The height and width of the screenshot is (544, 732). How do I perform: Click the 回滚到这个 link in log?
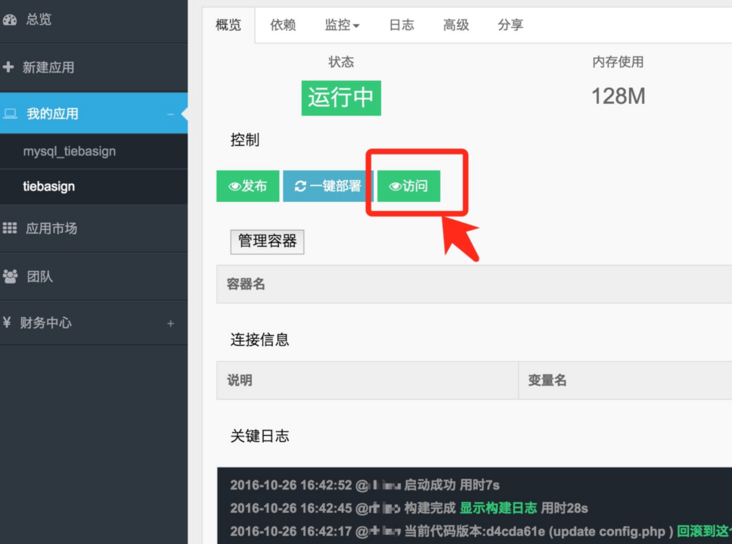(x=704, y=531)
